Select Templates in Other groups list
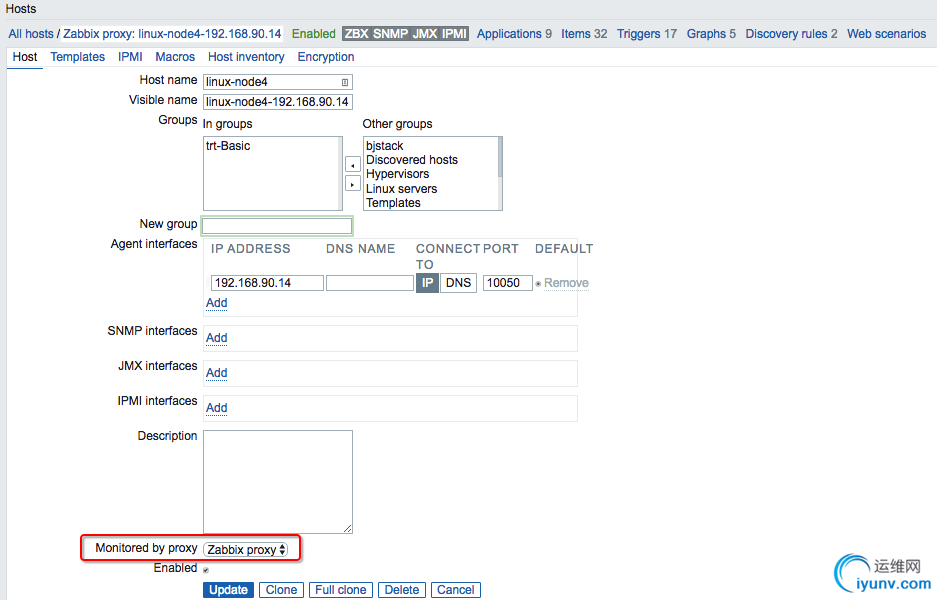Viewport: 937px width, 600px height. (393, 203)
